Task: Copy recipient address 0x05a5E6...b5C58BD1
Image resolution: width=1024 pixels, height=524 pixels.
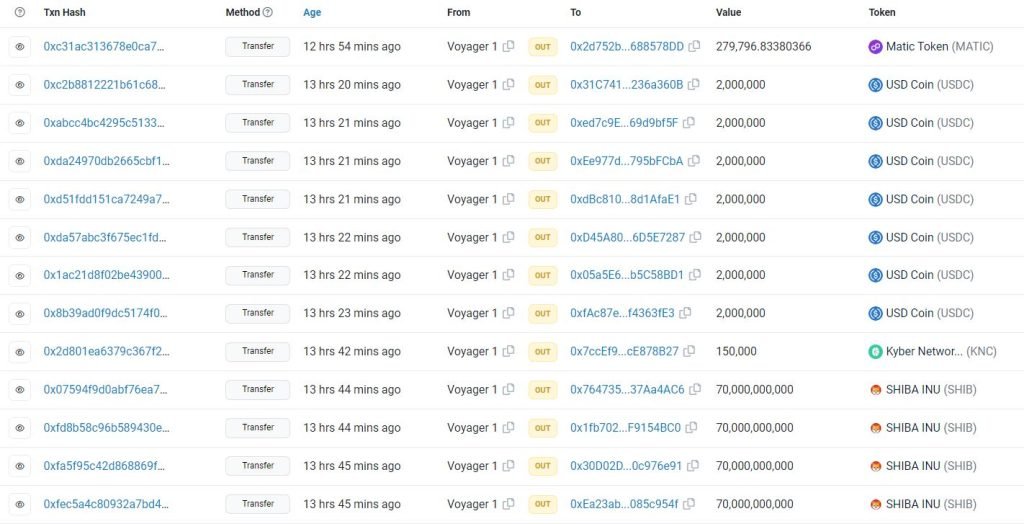Action: (694, 275)
